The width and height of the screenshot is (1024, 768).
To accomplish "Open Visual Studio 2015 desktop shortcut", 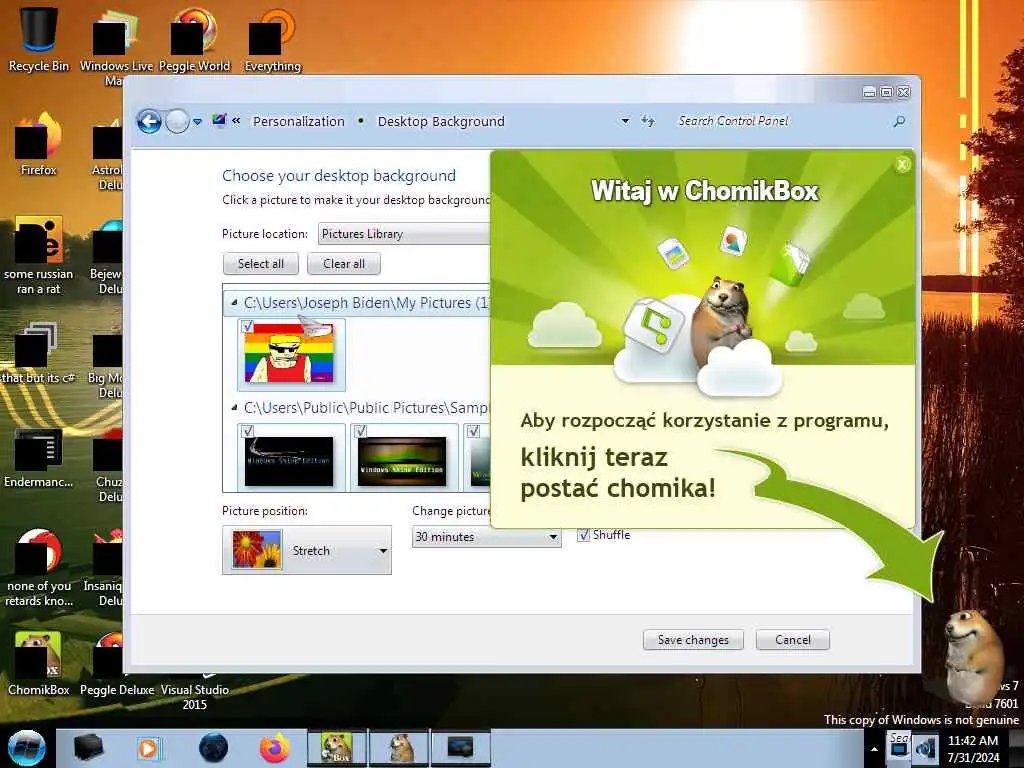I will 195,692.
